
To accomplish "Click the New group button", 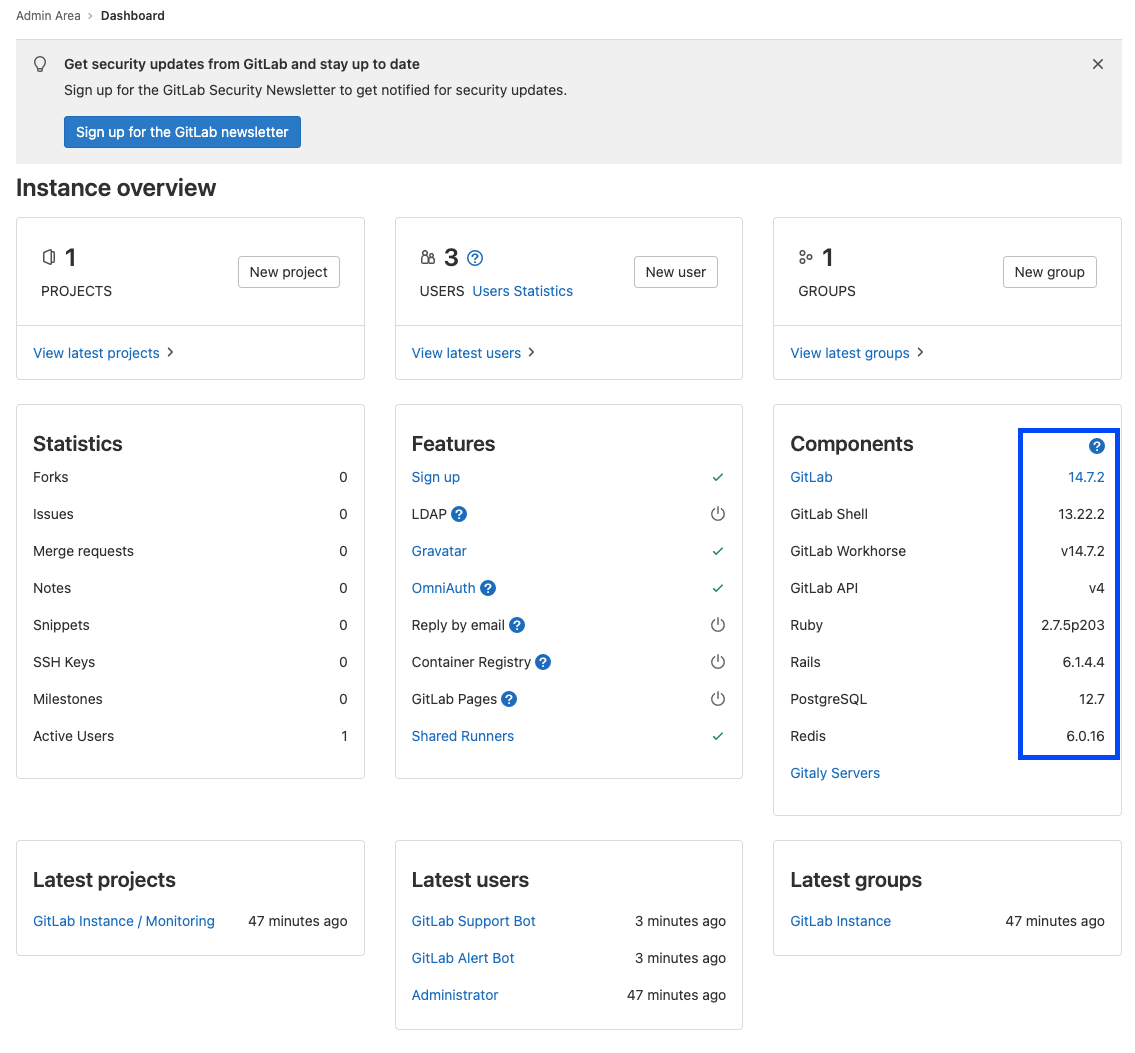I will pos(1049,272).
